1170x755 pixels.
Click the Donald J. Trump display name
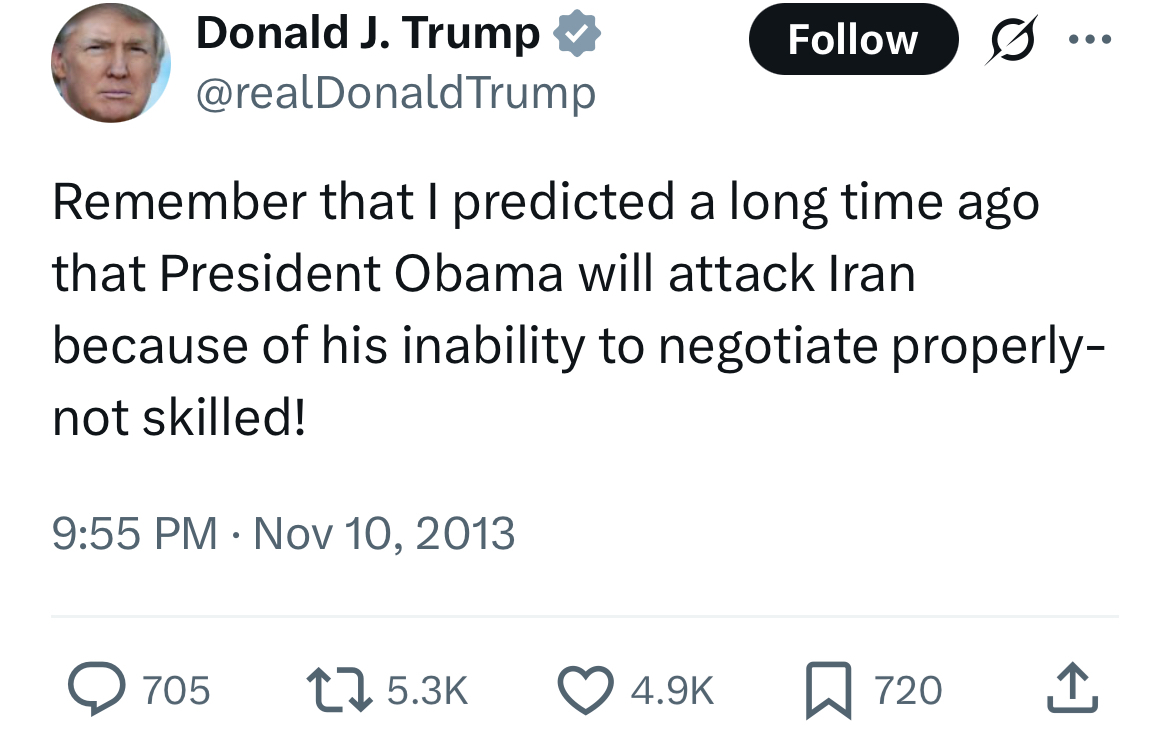[x=368, y=34]
